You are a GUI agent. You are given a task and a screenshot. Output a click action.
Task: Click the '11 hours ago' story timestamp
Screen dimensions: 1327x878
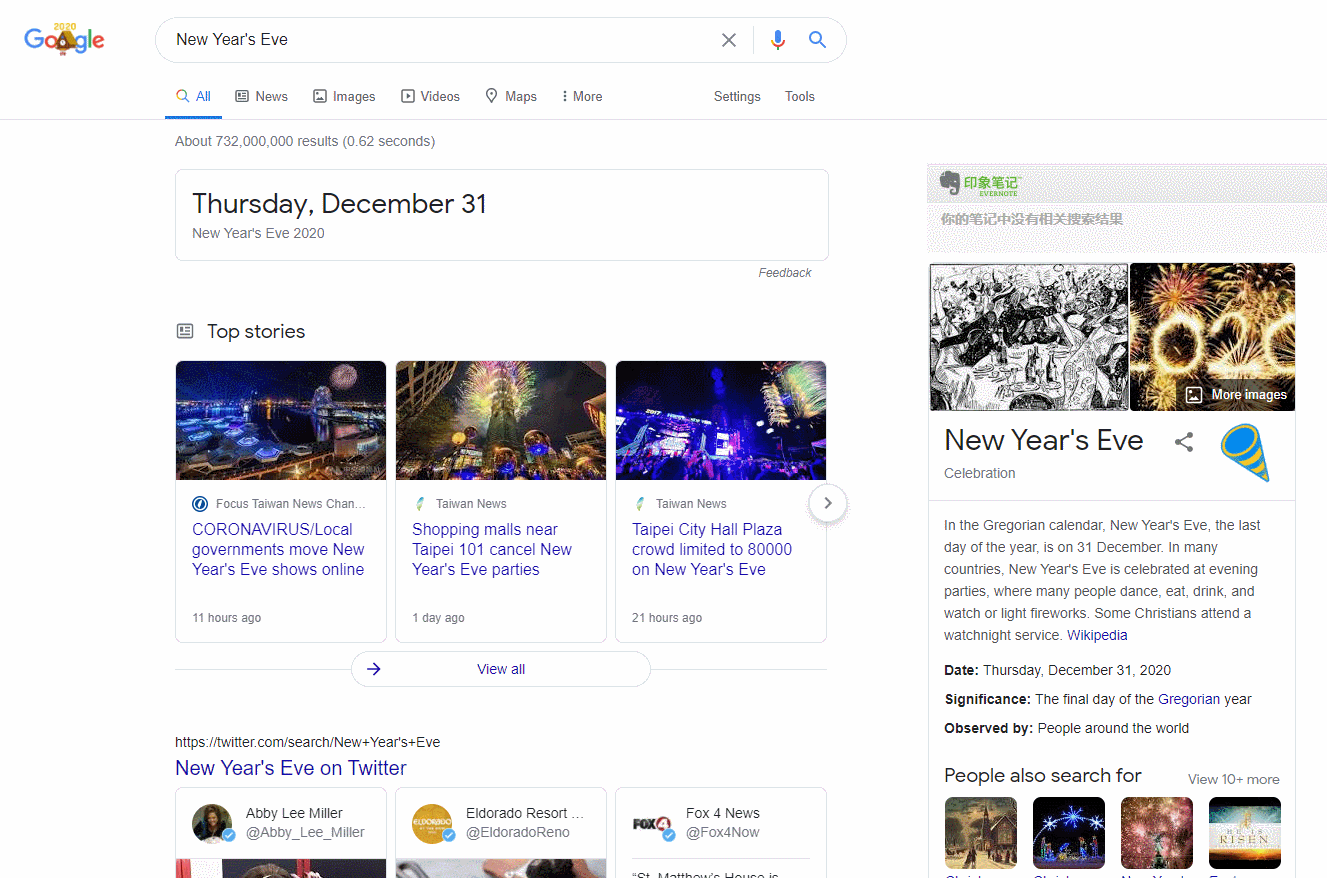227,618
